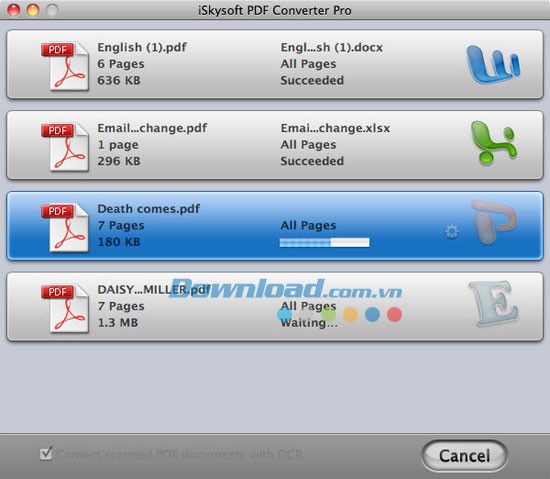The image size is (550, 479).
Task: Toggle Convert scanned PDF documents with OCR checkbox
Action: click(x=46, y=453)
